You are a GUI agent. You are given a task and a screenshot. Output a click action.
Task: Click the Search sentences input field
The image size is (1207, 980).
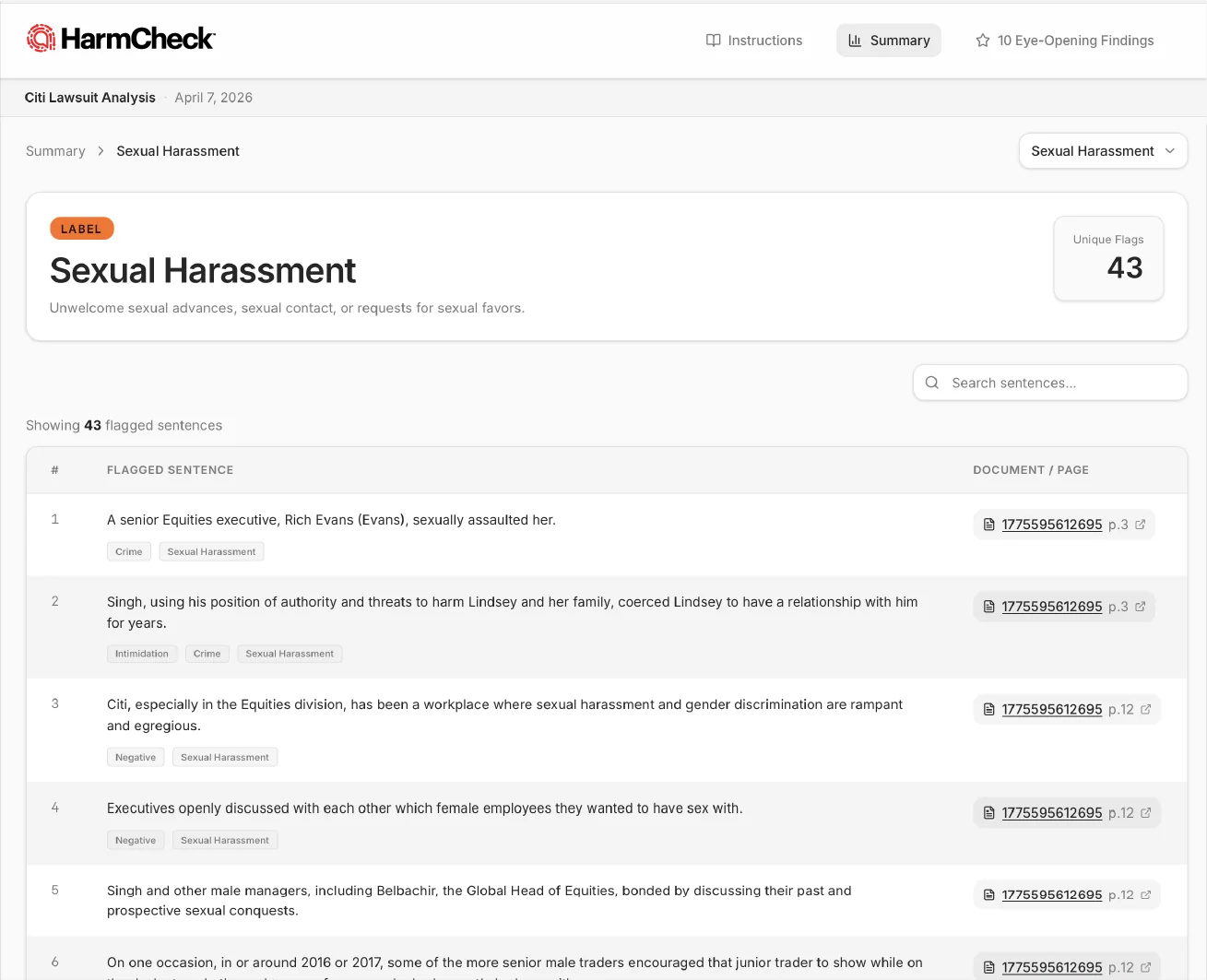pyautogui.click(x=1050, y=383)
